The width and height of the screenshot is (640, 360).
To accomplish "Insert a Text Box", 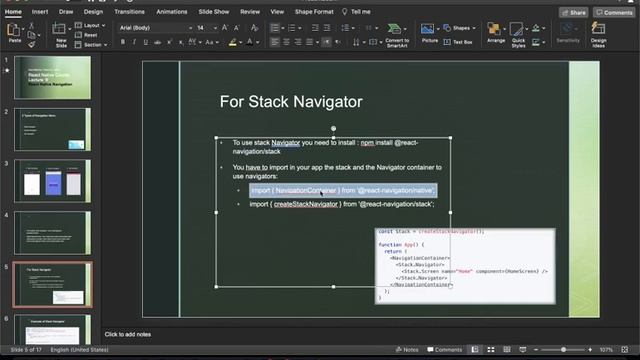I will [458, 42].
